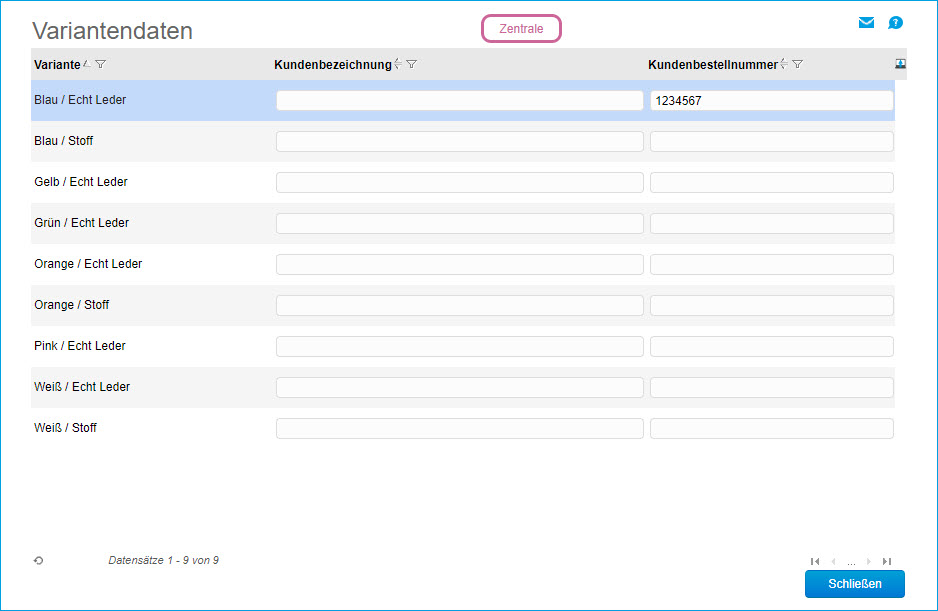Jump to the last page of records
Viewport: 938px width, 611px height.
(887, 562)
